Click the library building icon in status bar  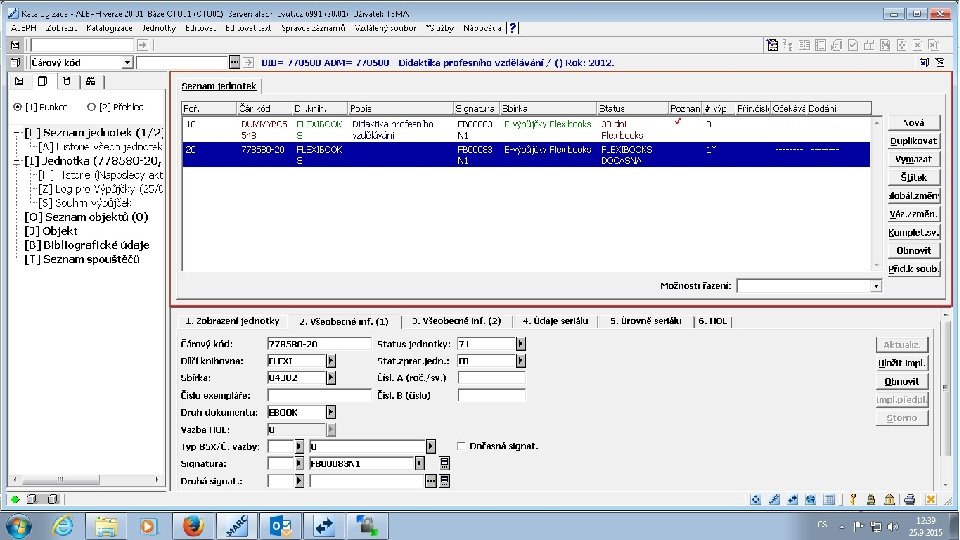coord(890,500)
